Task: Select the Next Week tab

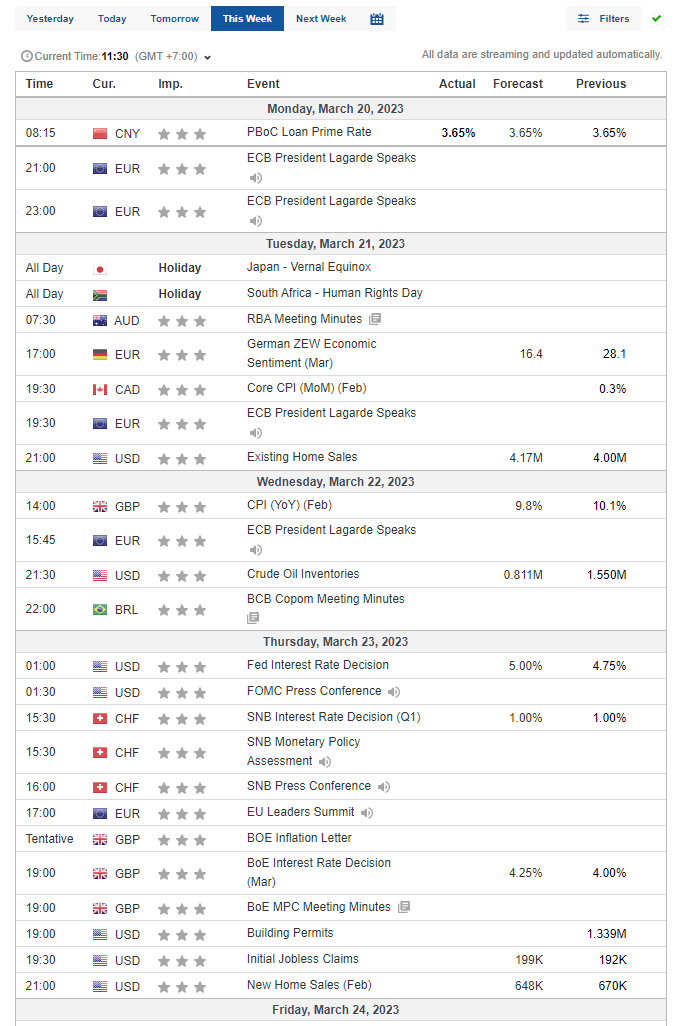Action: coord(321,19)
